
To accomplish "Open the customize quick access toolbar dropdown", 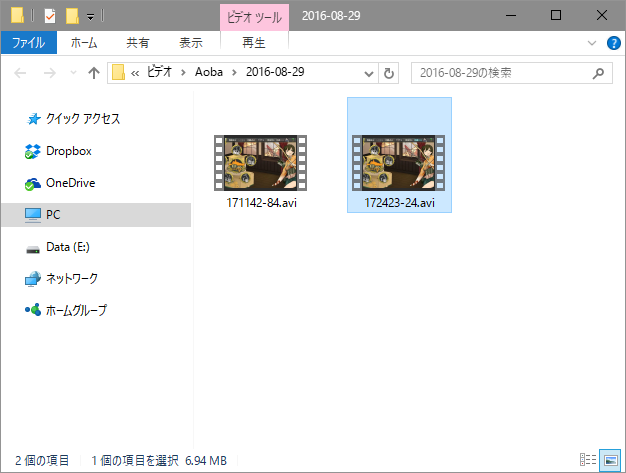I will tap(91, 17).
